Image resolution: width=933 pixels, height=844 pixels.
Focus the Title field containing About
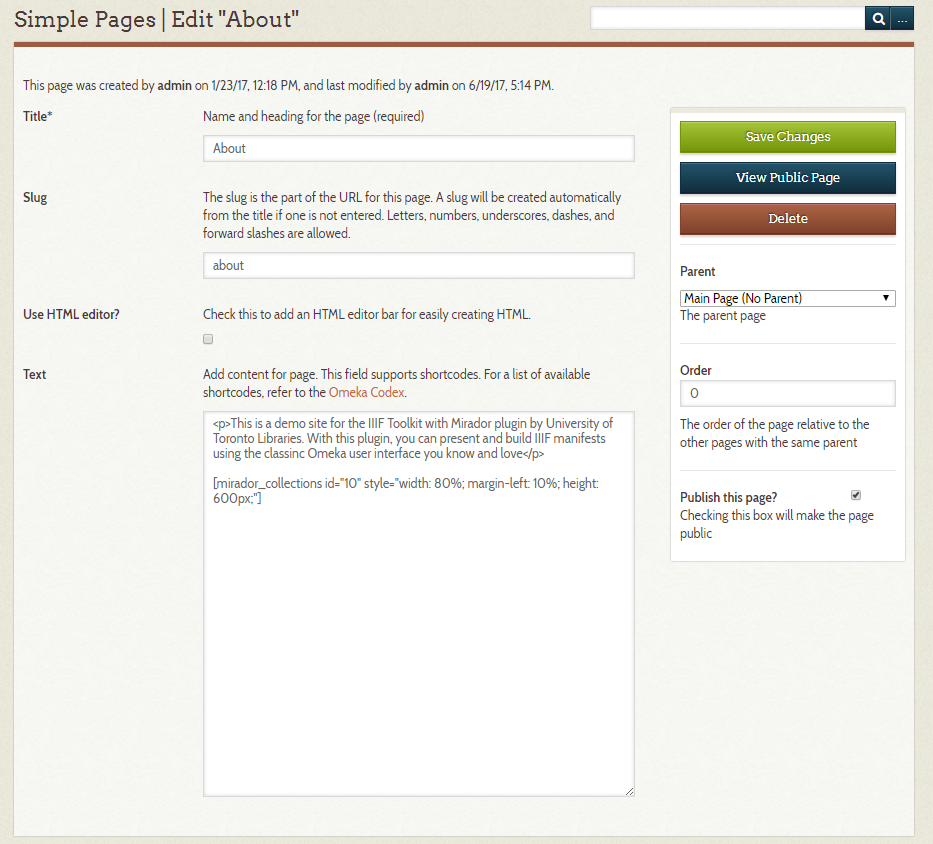click(418, 148)
